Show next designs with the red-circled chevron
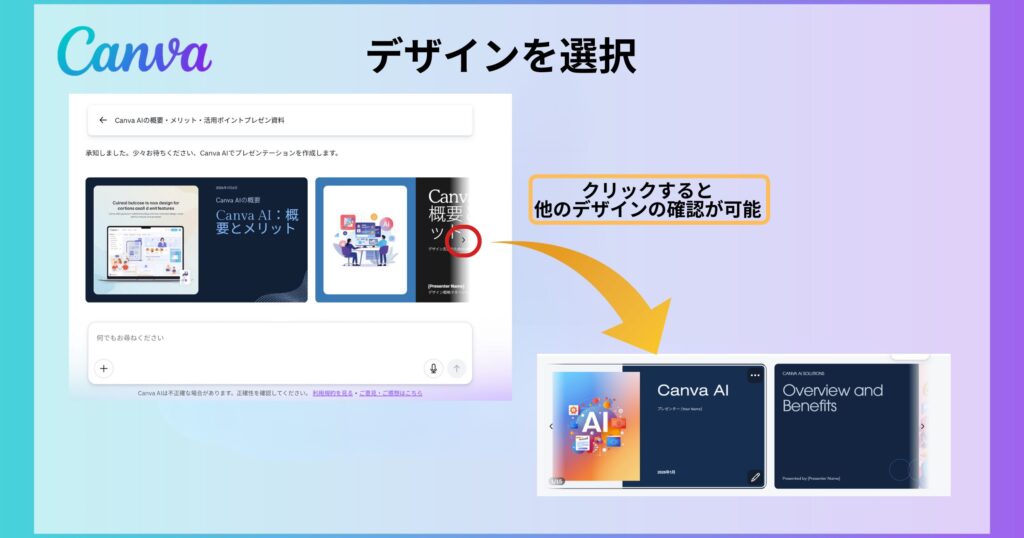This screenshot has width=1024, height=538. (461, 240)
